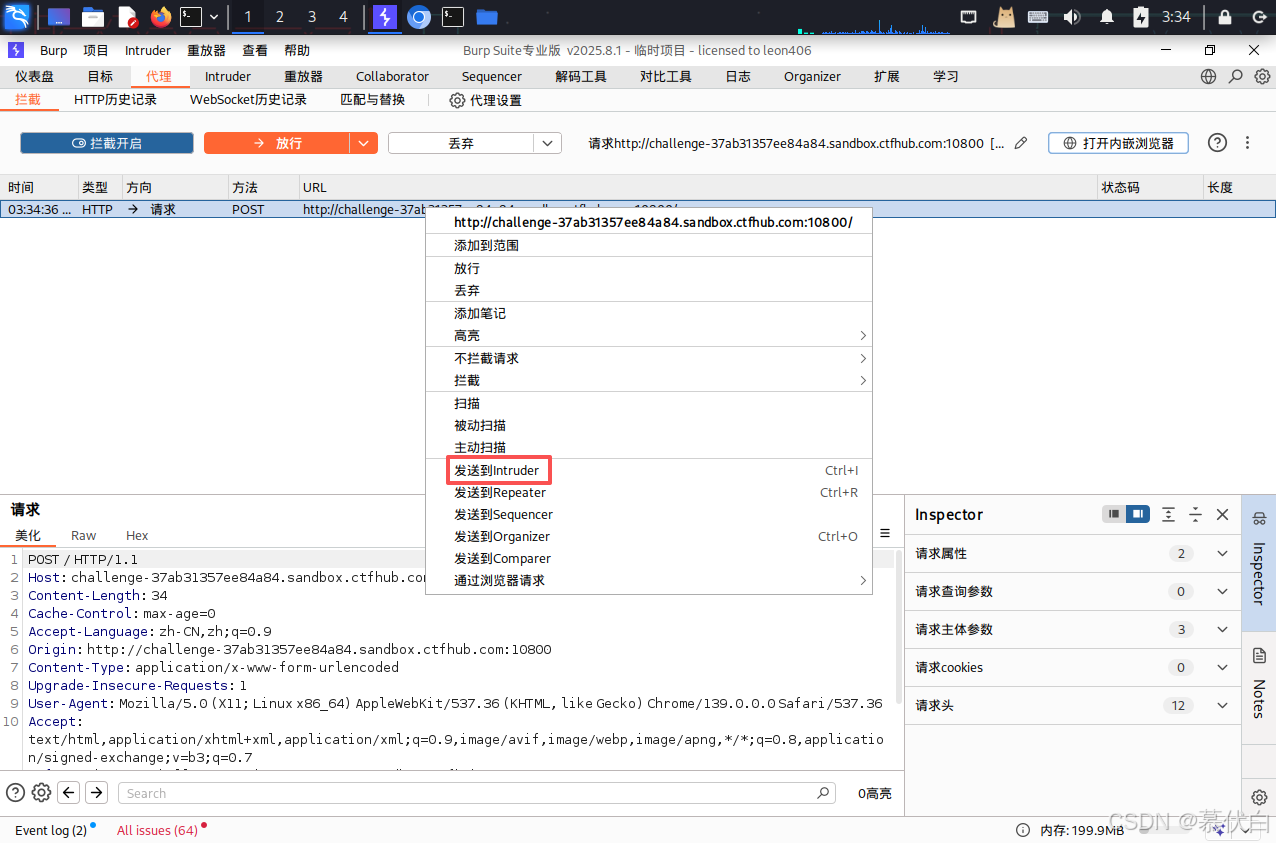Go to next search match arrow

point(96,793)
